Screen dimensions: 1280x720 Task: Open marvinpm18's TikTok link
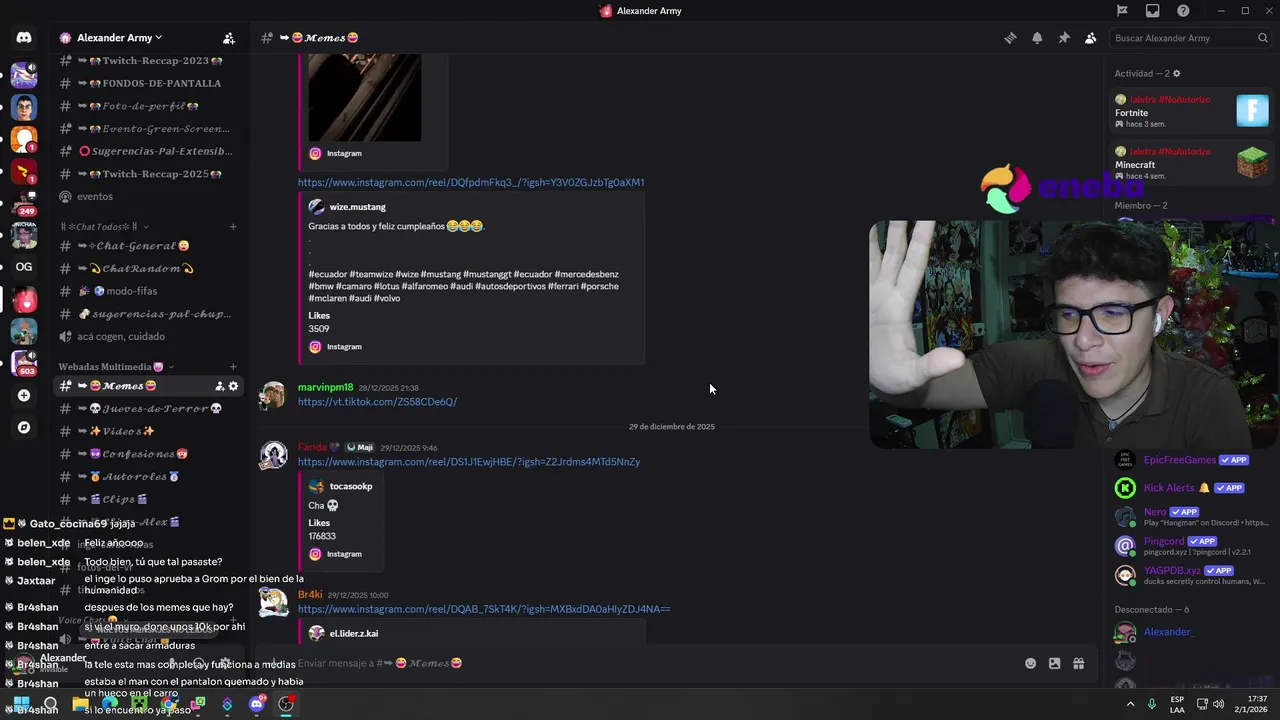coord(377,402)
